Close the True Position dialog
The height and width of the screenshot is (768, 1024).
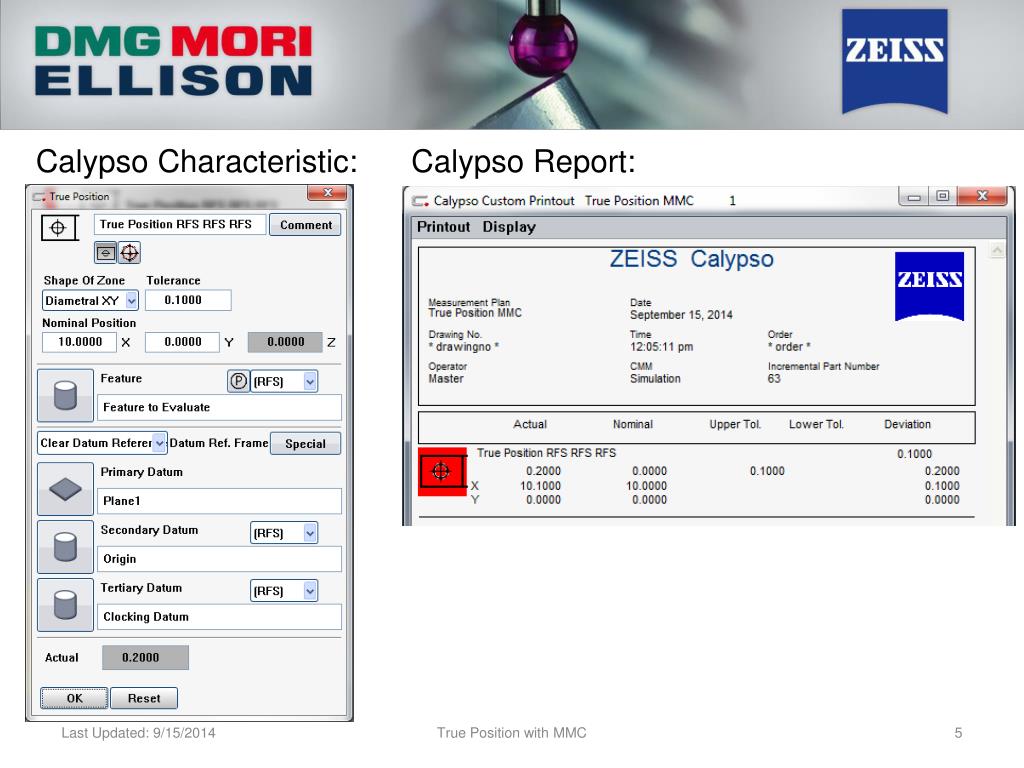point(328,193)
